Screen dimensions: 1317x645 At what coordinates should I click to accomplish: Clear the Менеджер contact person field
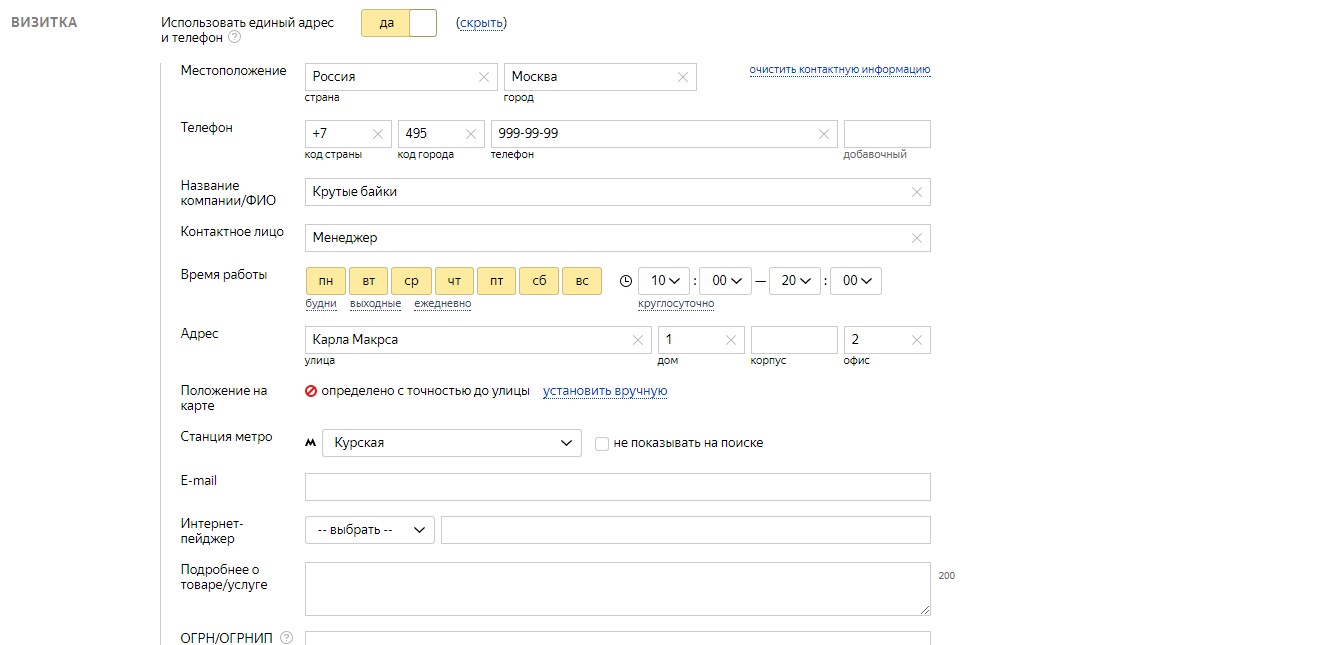click(917, 238)
